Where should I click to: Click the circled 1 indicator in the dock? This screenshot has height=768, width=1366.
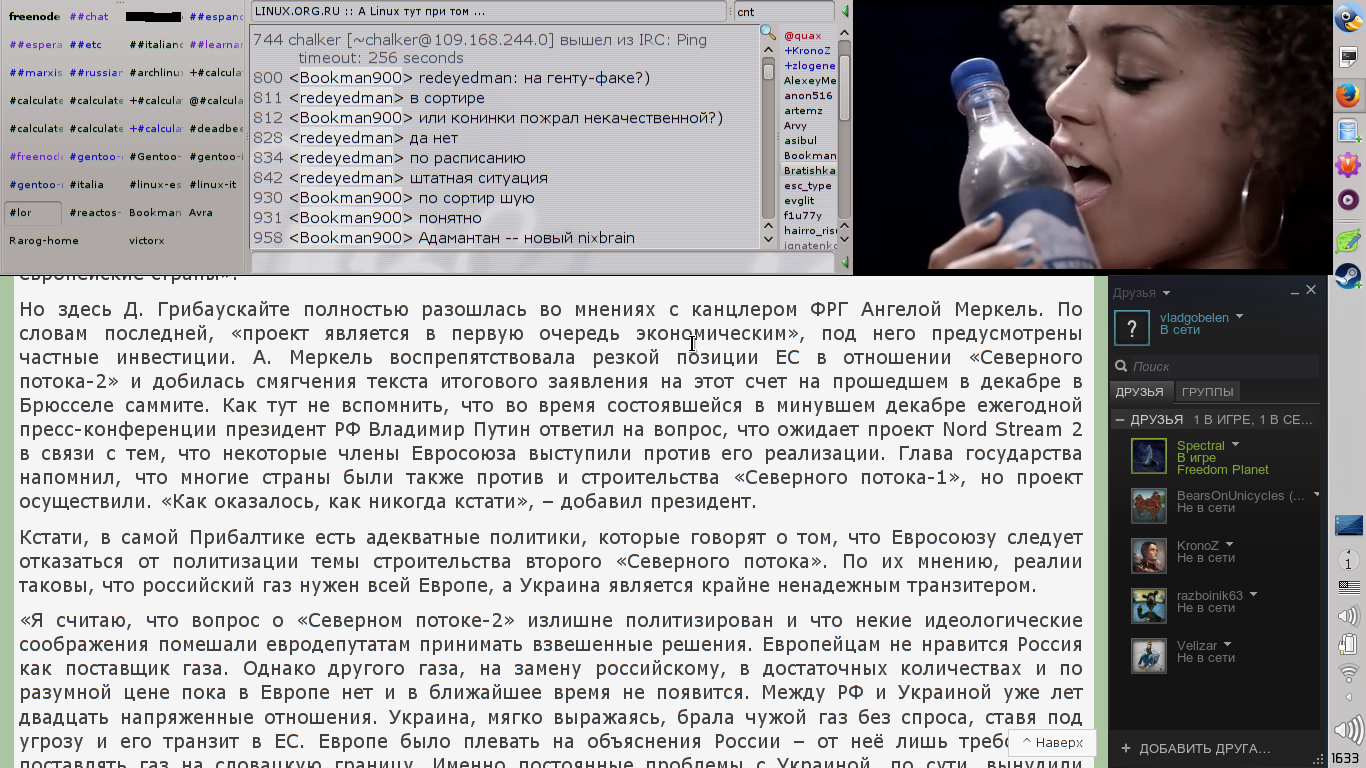point(1348,559)
